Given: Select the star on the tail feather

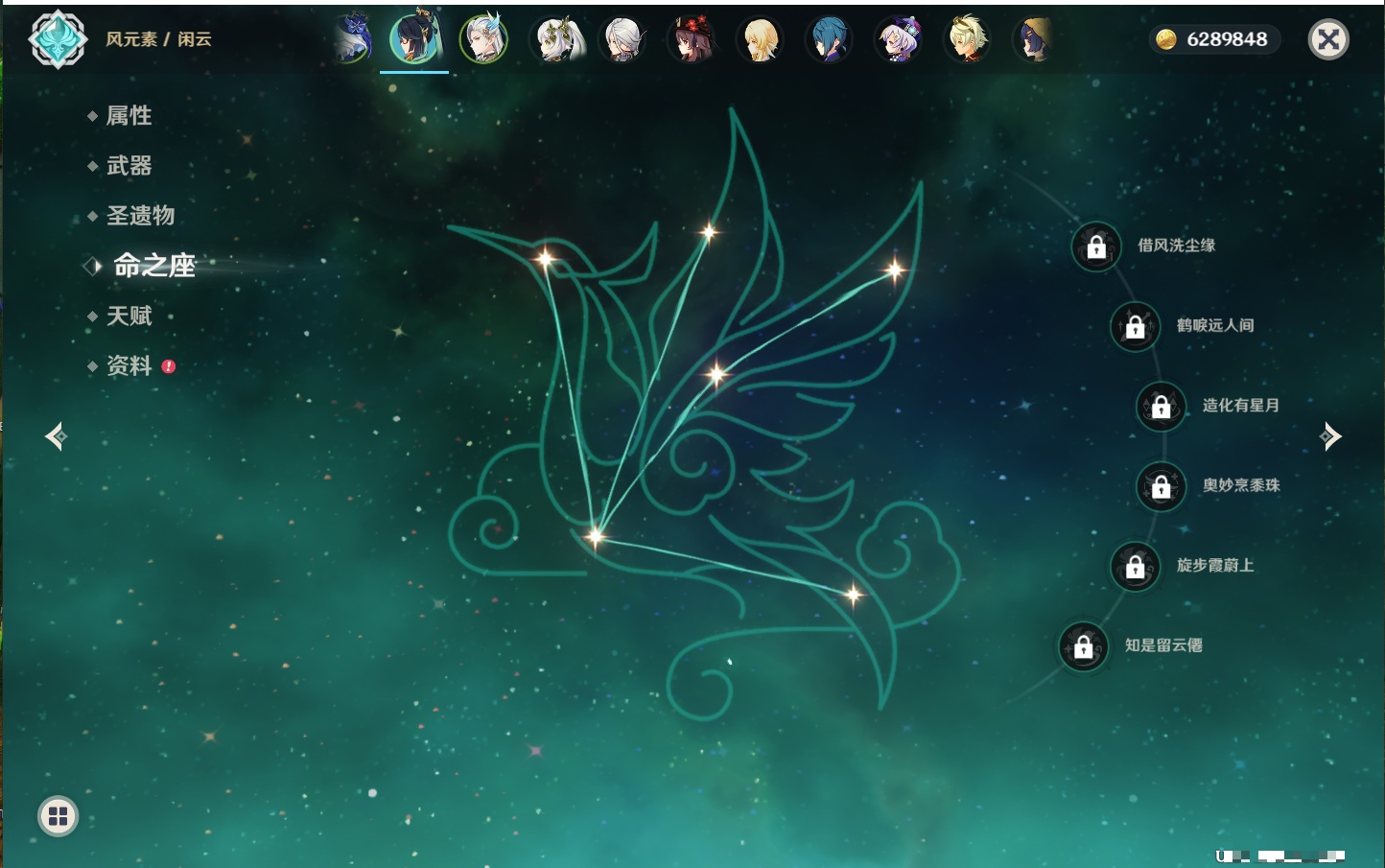Looking at the screenshot, I should [853, 596].
